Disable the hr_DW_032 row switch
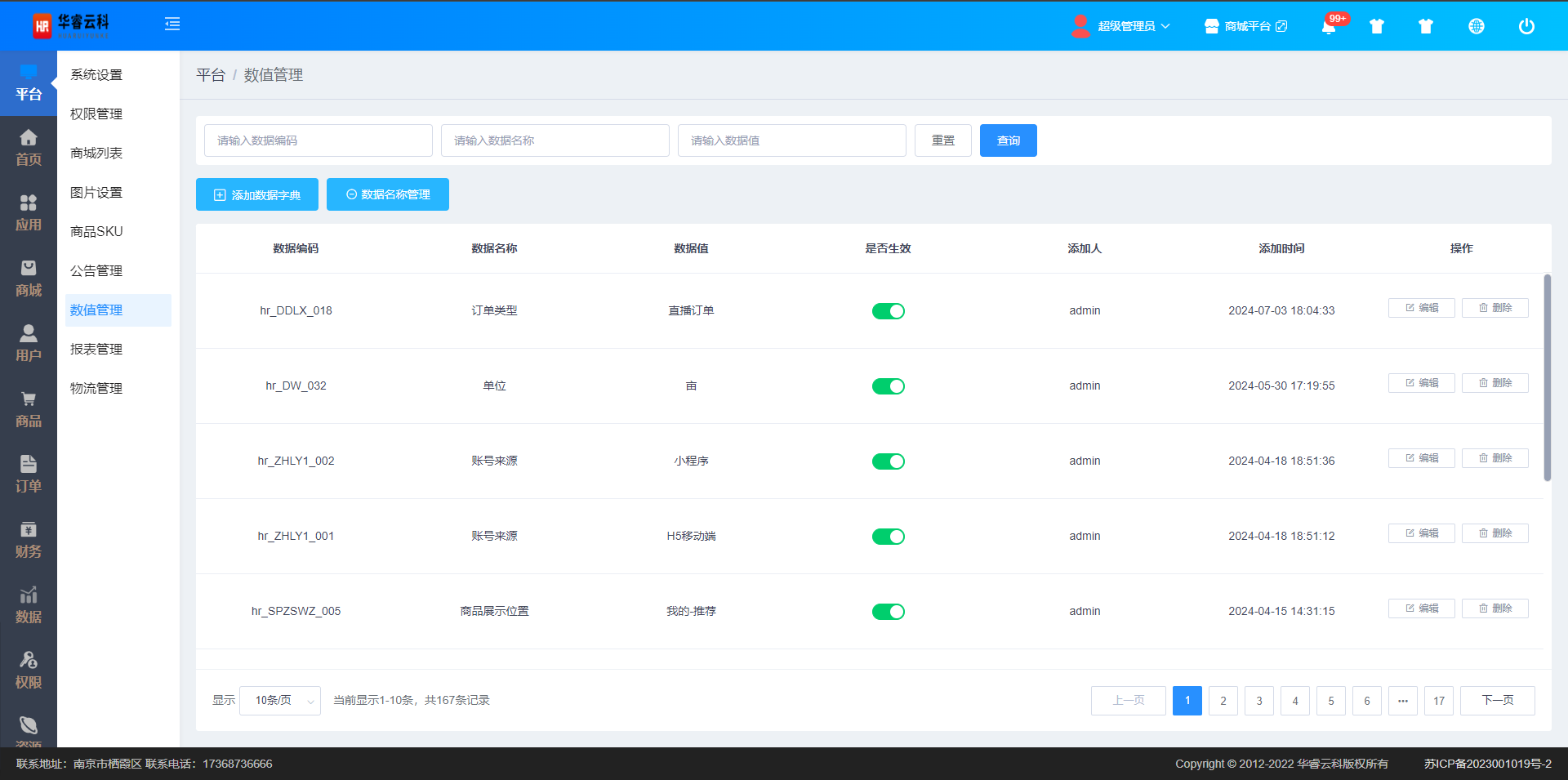Image resolution: width=1568 pixels, height=780 pixels. (x=888, y=386)
